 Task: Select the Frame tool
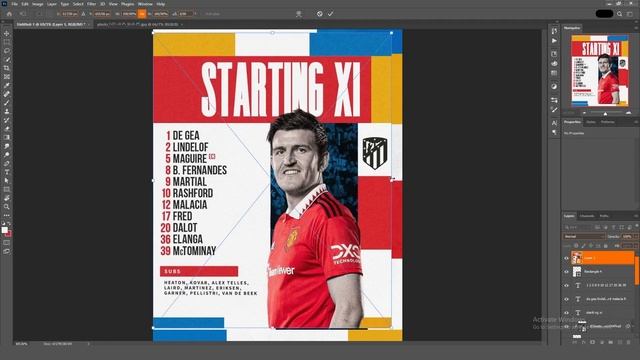point(7,77)
